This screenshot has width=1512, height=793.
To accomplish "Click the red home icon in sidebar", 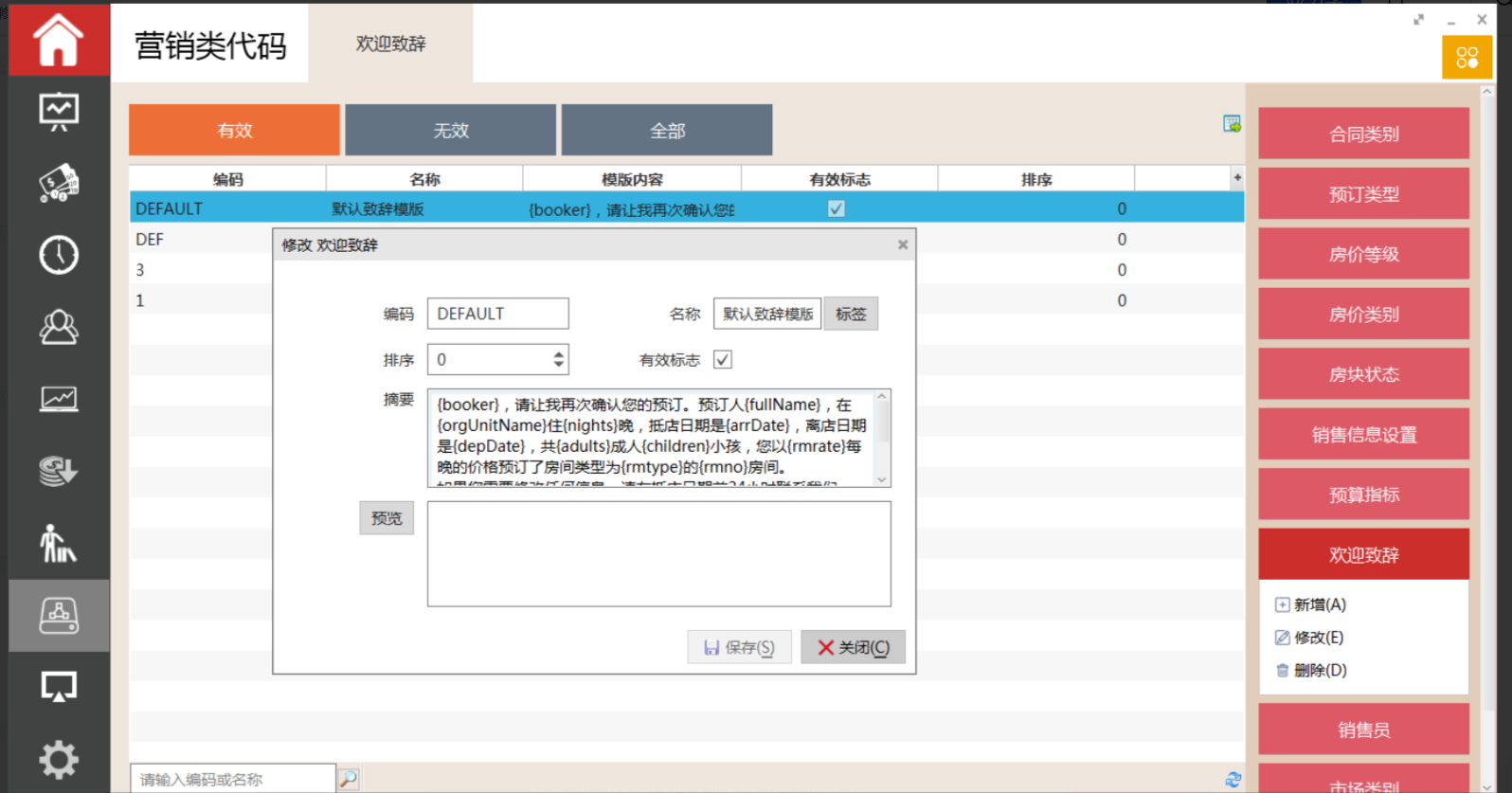I will (58, 40).
